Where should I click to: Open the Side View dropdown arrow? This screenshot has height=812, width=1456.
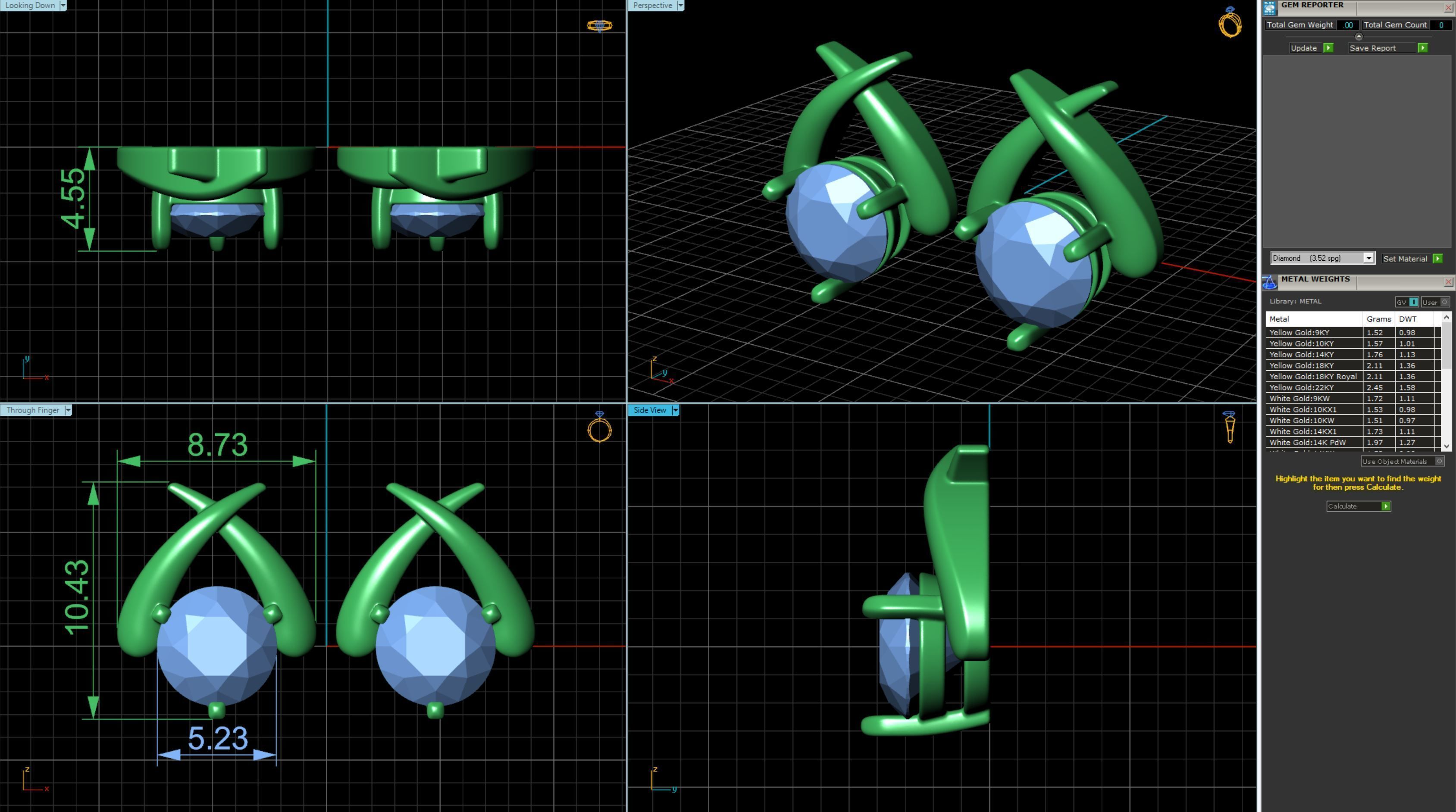pos(675,410)
